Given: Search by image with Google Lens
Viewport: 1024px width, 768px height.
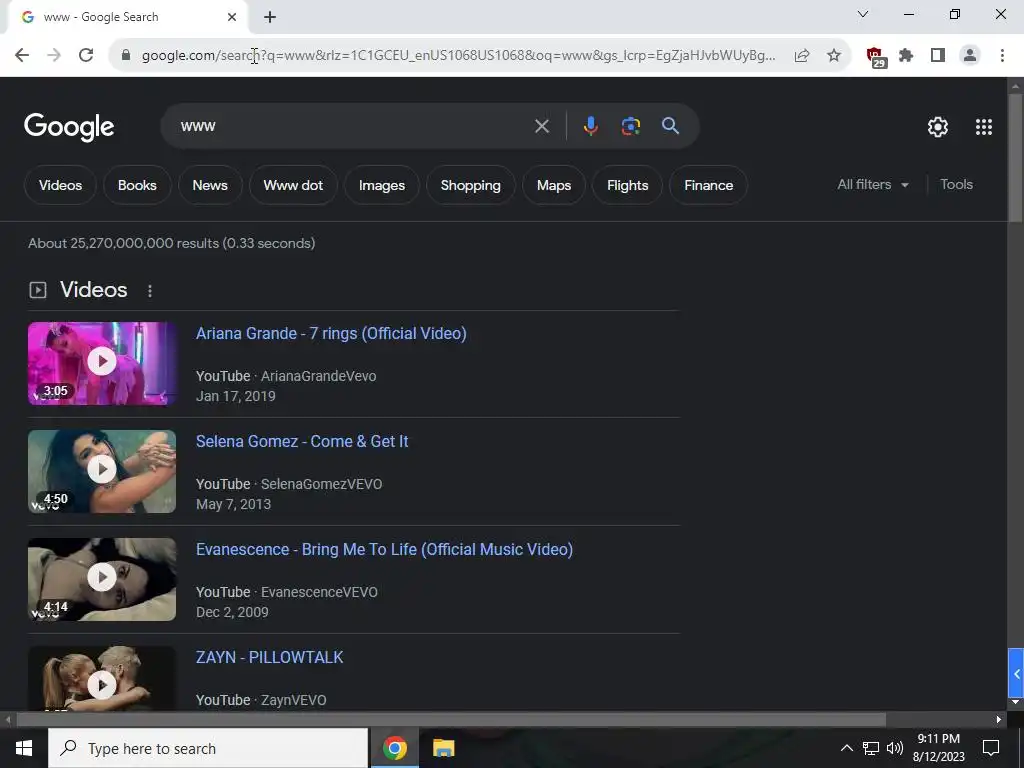Looking at the screenshot, I should (630, 126).
